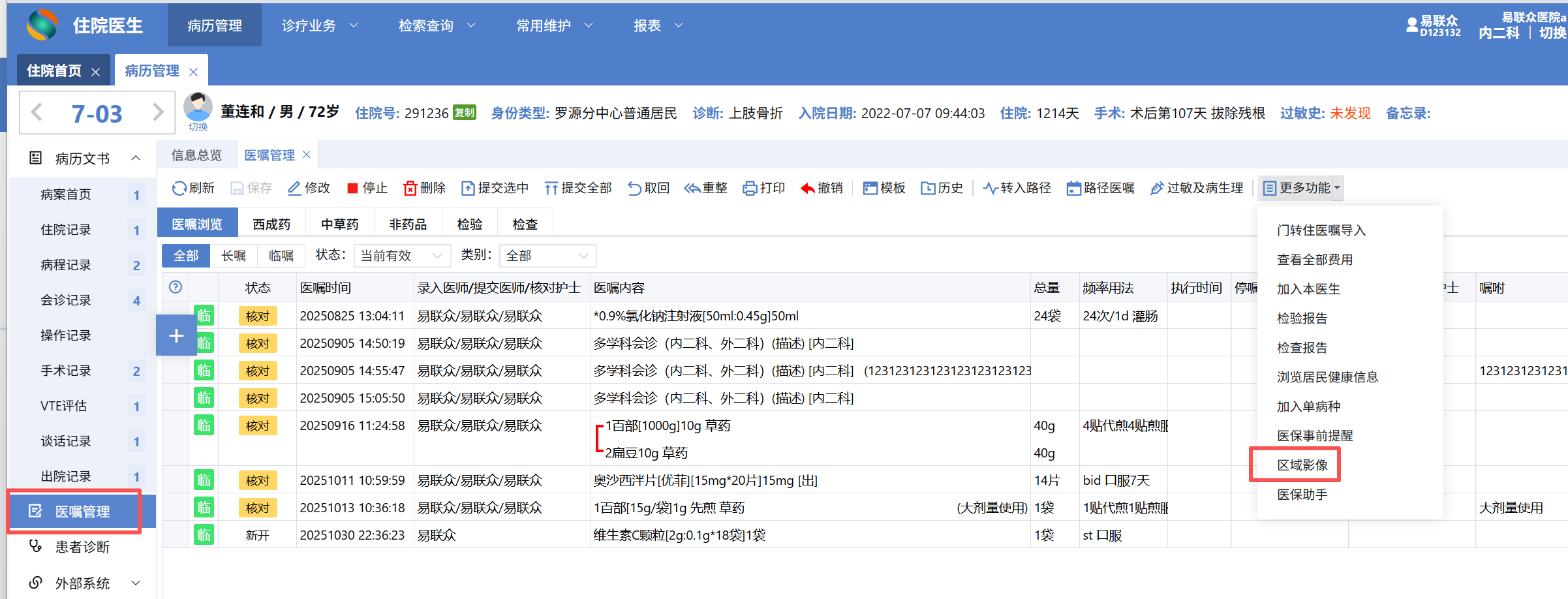
Task: Close the 病历管理 tab
Action: point(193,72)
